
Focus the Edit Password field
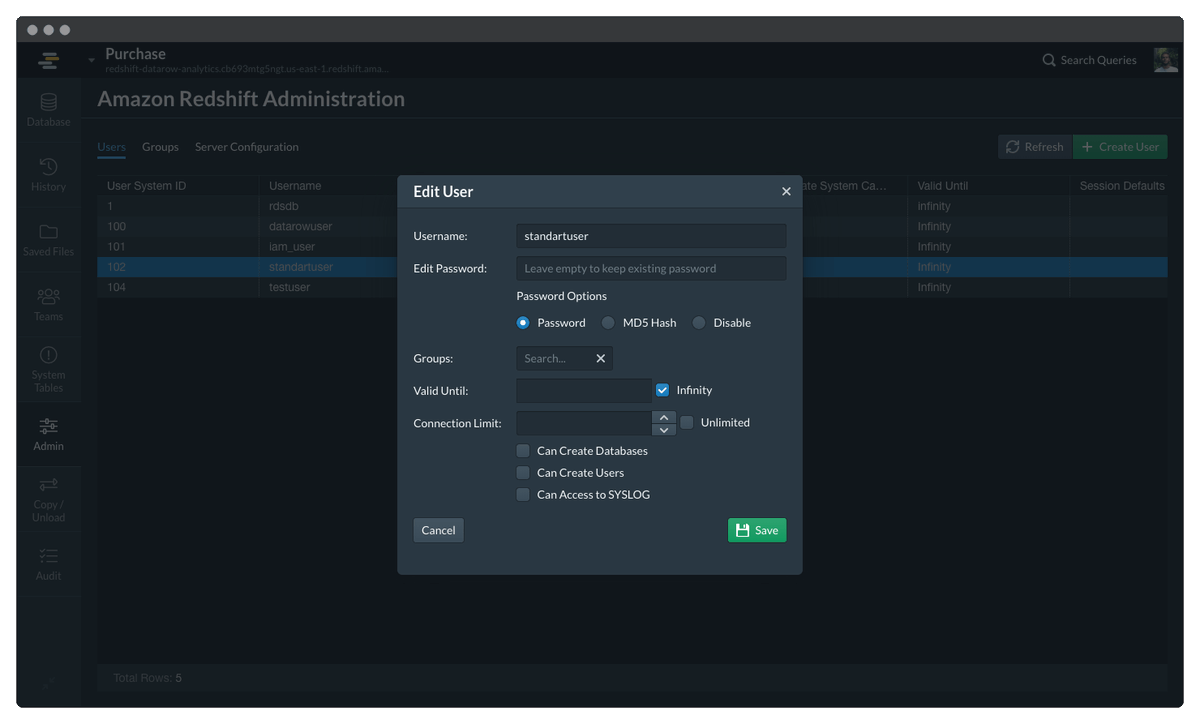coord(651,268)
